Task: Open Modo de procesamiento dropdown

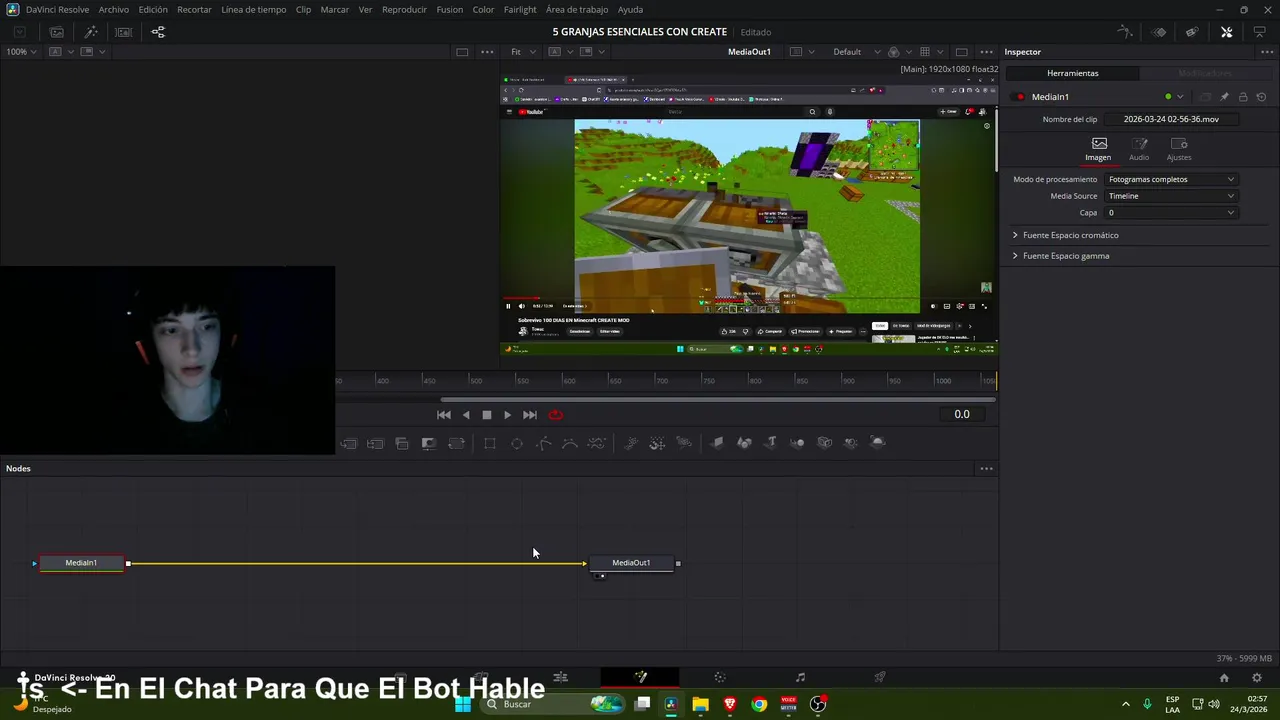Action: coord(1171,180)
